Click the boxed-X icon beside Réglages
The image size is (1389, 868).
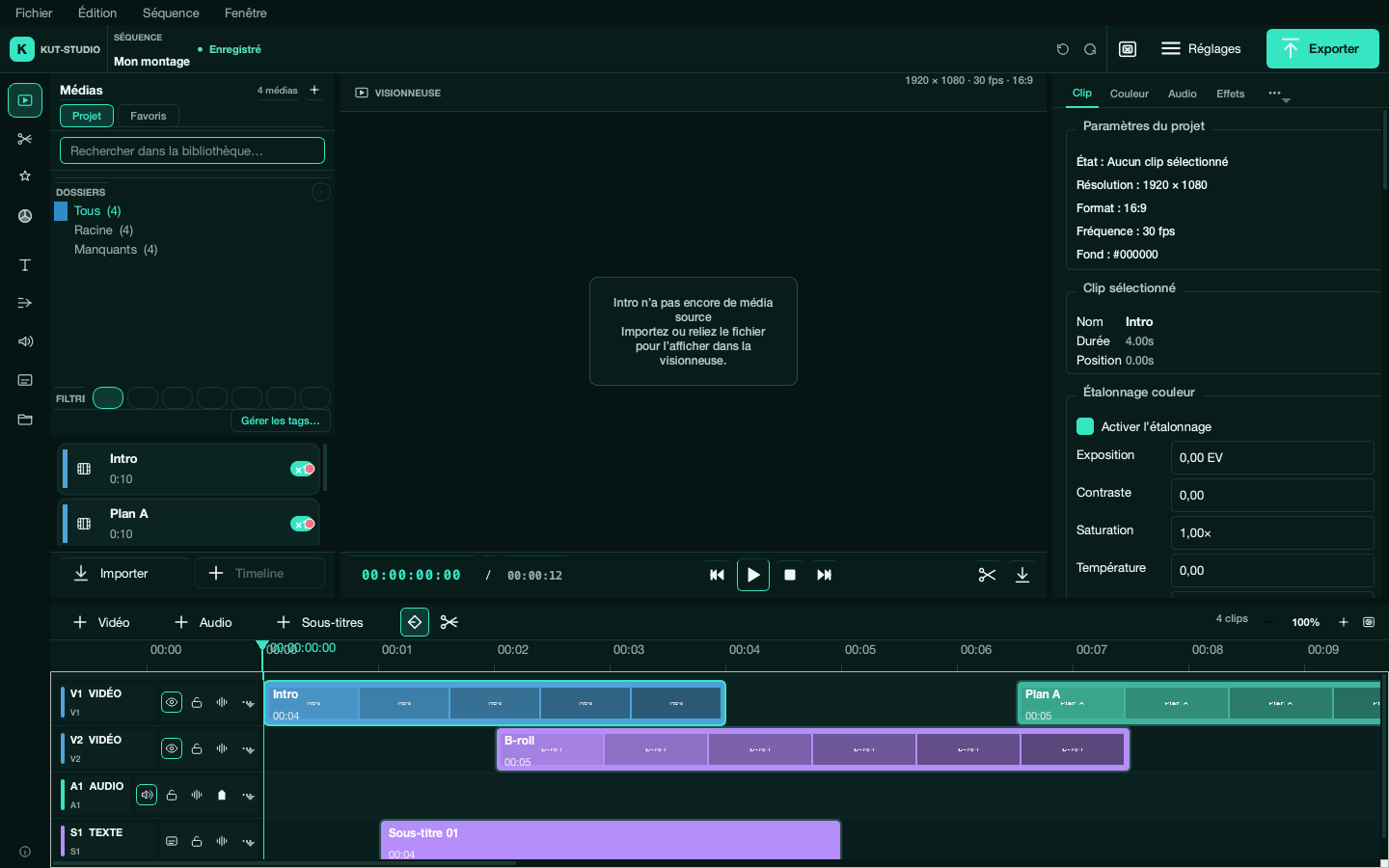pos(1128,49)
